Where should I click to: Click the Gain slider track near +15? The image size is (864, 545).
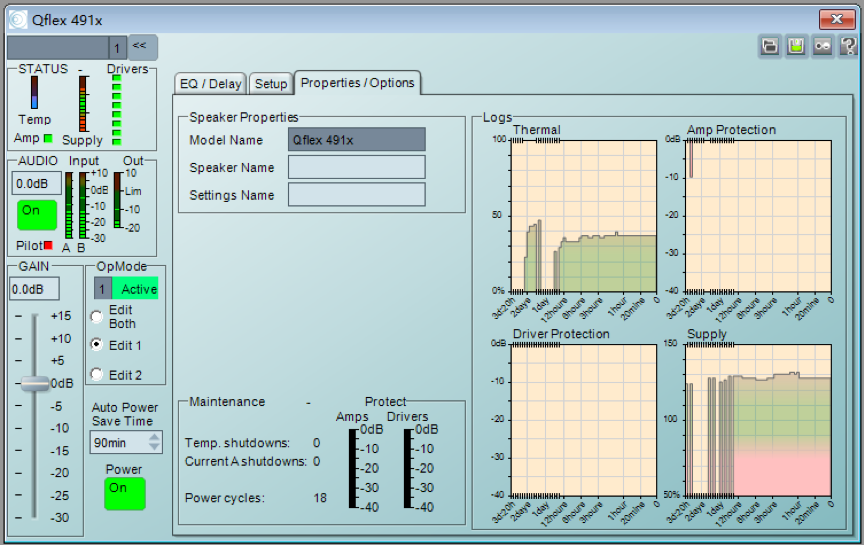[35, 317]
